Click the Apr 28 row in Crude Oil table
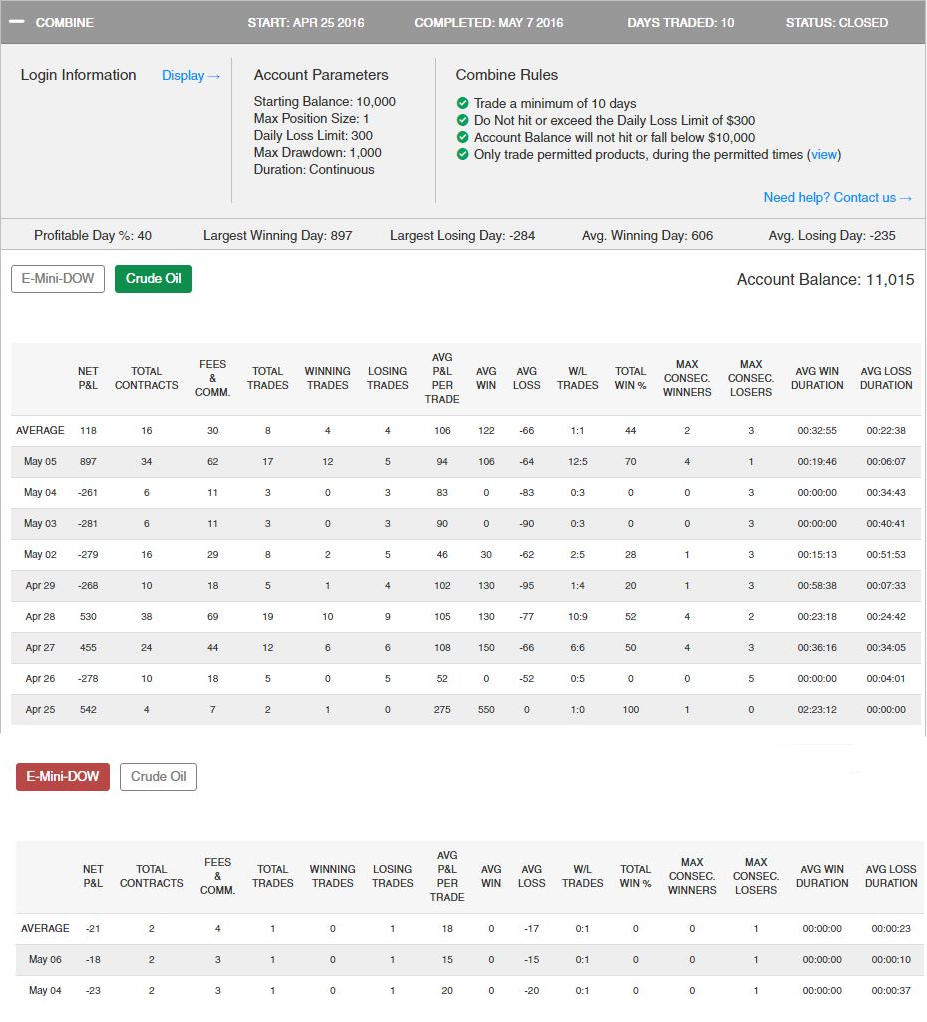This screenshot has height=1022, width=927. (40, 617)
